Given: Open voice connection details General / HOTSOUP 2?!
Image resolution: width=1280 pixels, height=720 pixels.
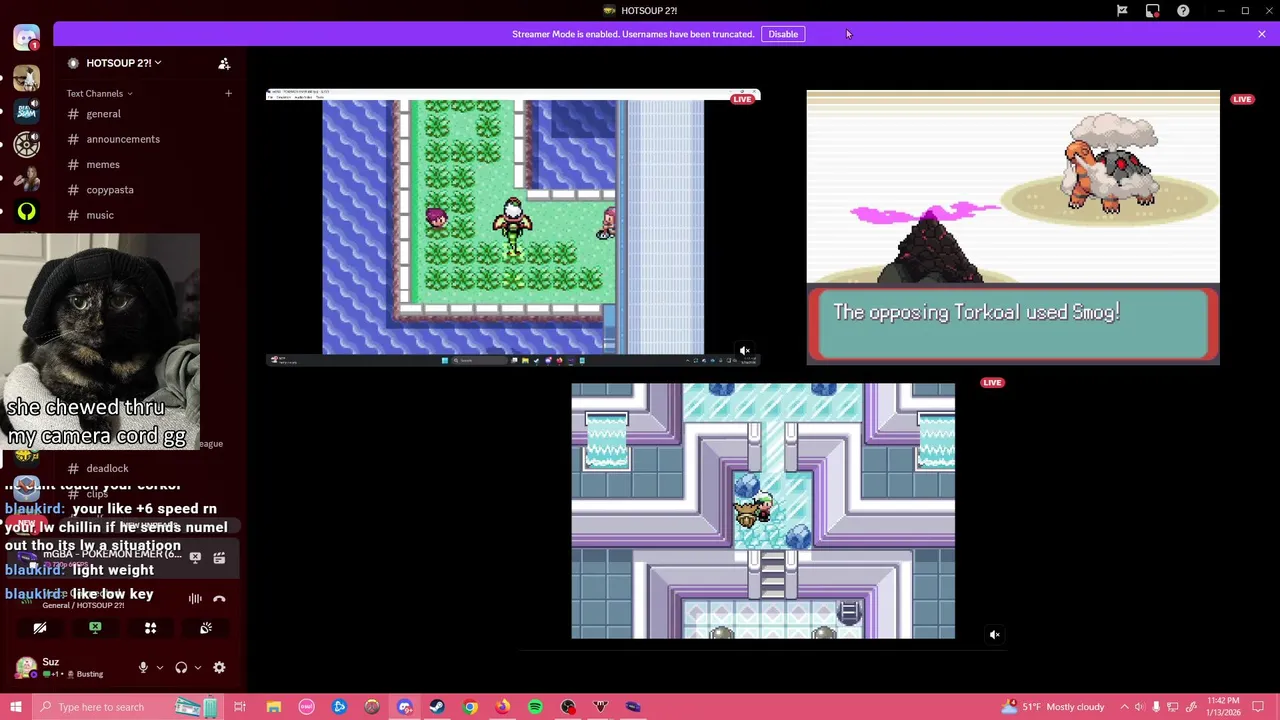Looking at the screenshot, I should 84,605.
